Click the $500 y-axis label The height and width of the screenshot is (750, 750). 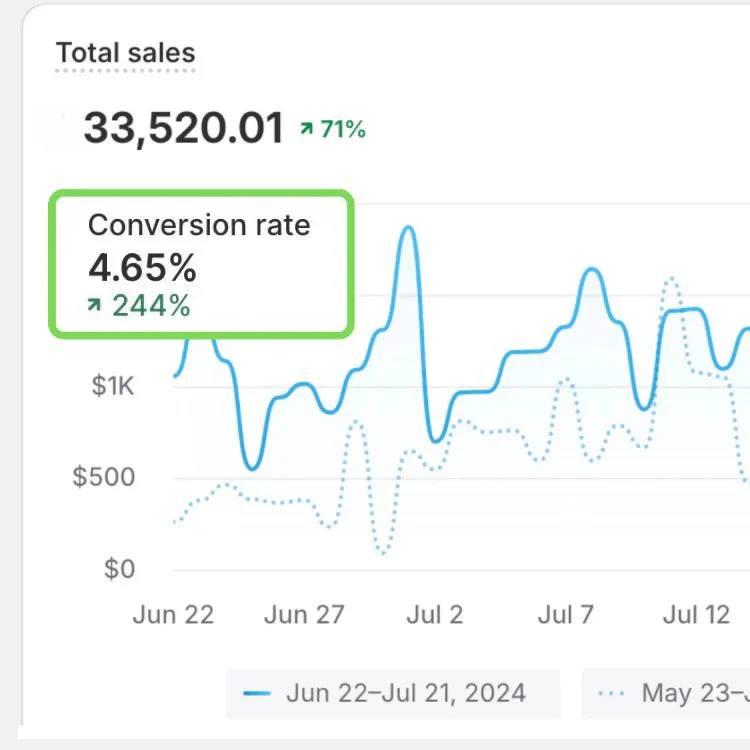104,477
